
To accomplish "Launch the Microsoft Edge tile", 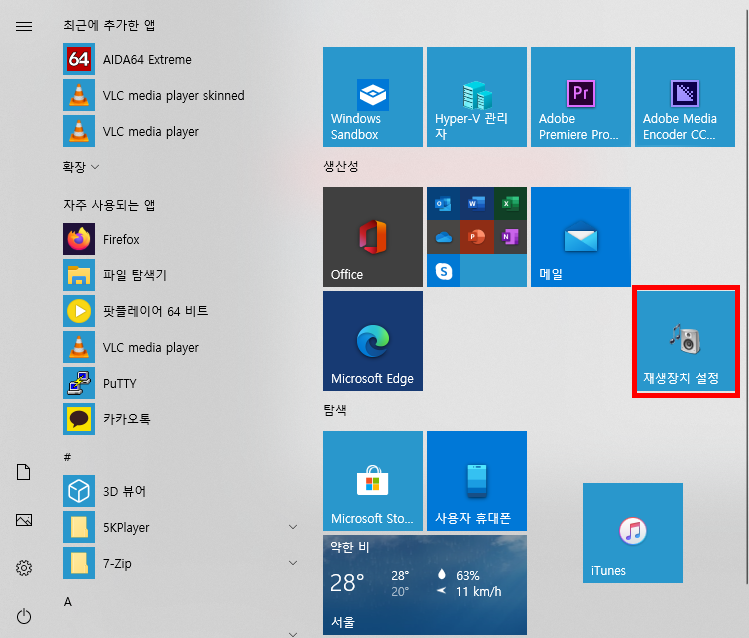I will [373, 341].
